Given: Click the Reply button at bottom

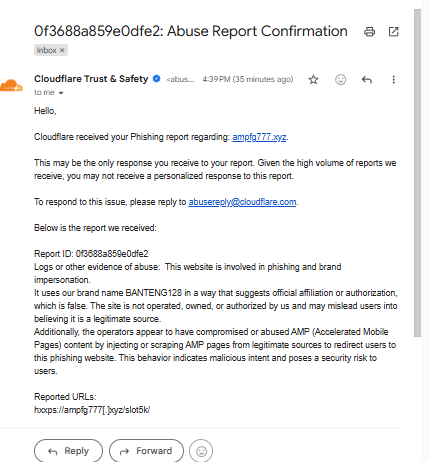Looking at the screenshot, I should click(x=68, y=451).
